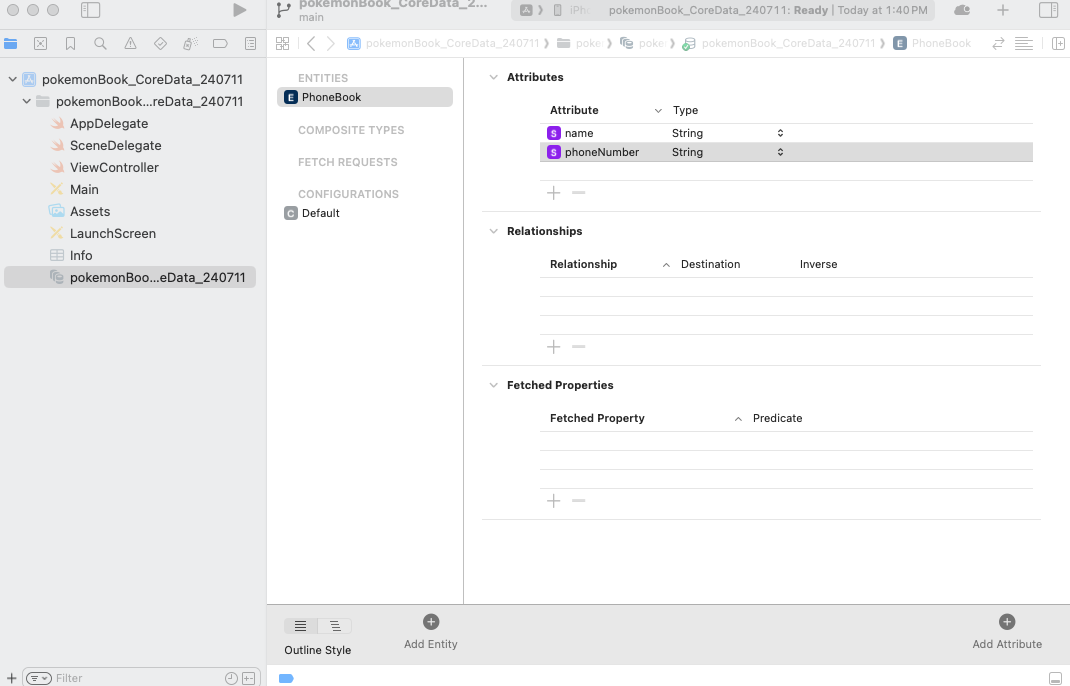Sort by the Attribute column header
1070x686 pixels.
[x=574, y=110]
